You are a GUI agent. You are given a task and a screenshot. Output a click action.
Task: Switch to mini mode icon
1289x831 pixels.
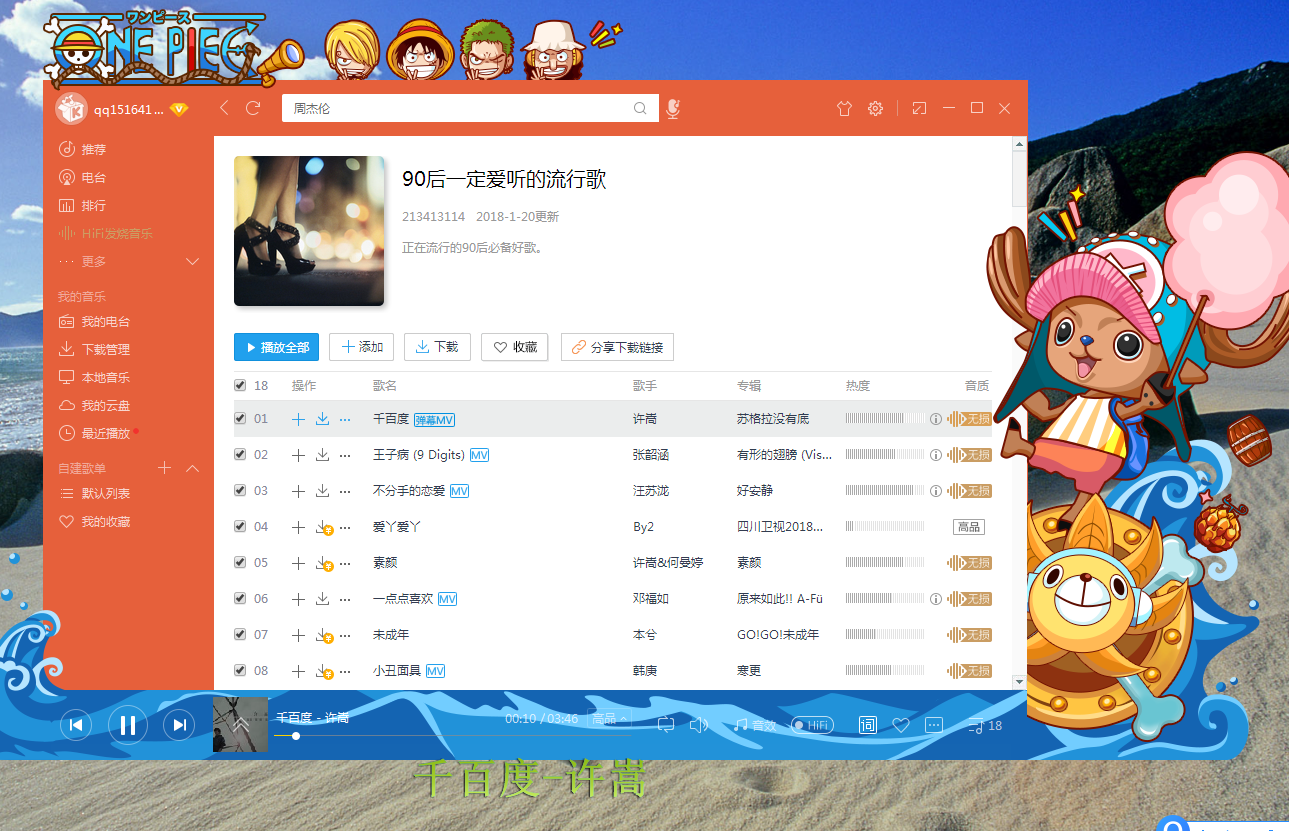point(919,108)
